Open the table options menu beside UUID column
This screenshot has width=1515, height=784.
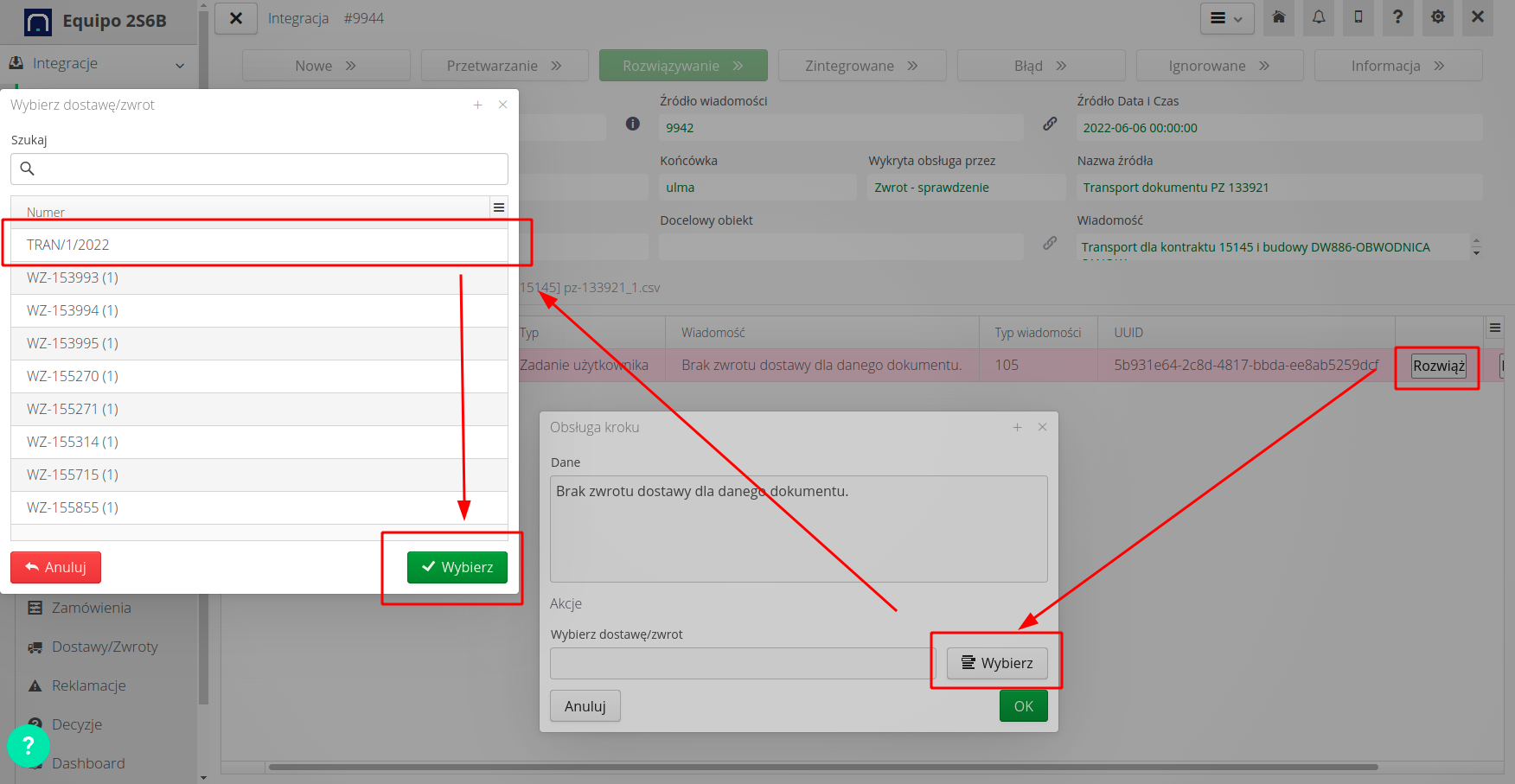[1495, 328]
